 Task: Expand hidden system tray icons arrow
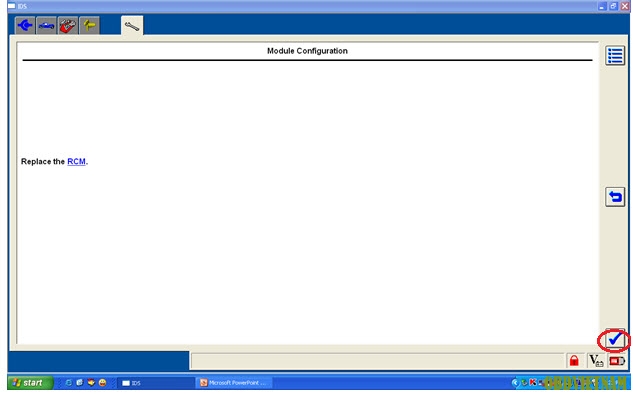pos(515,382)
